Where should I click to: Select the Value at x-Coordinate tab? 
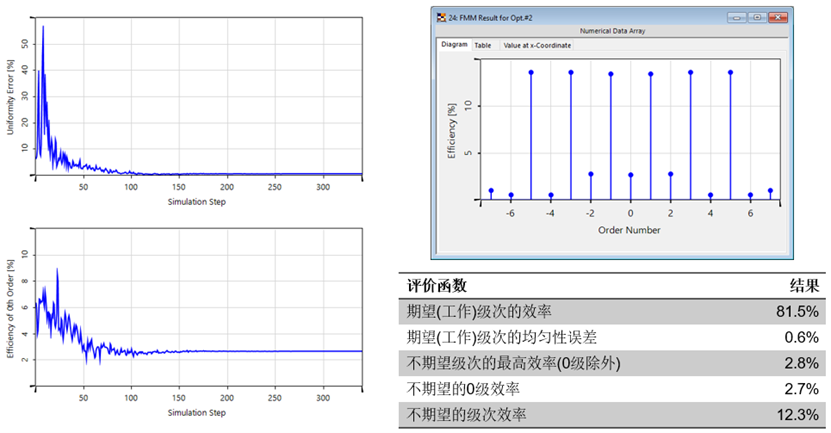pyautogui.click(x=537, y=46)
